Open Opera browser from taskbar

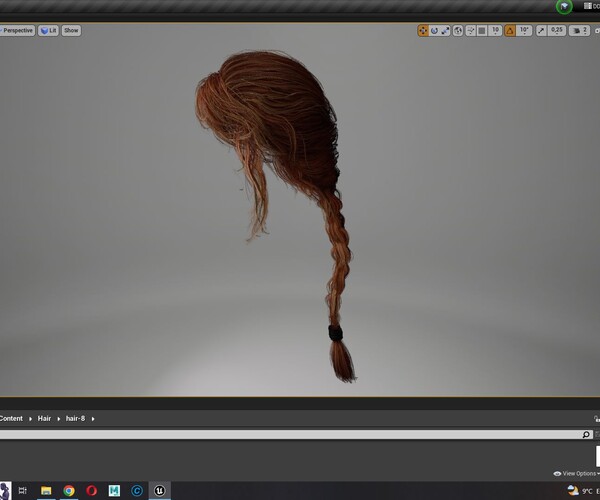coord(91,490)
